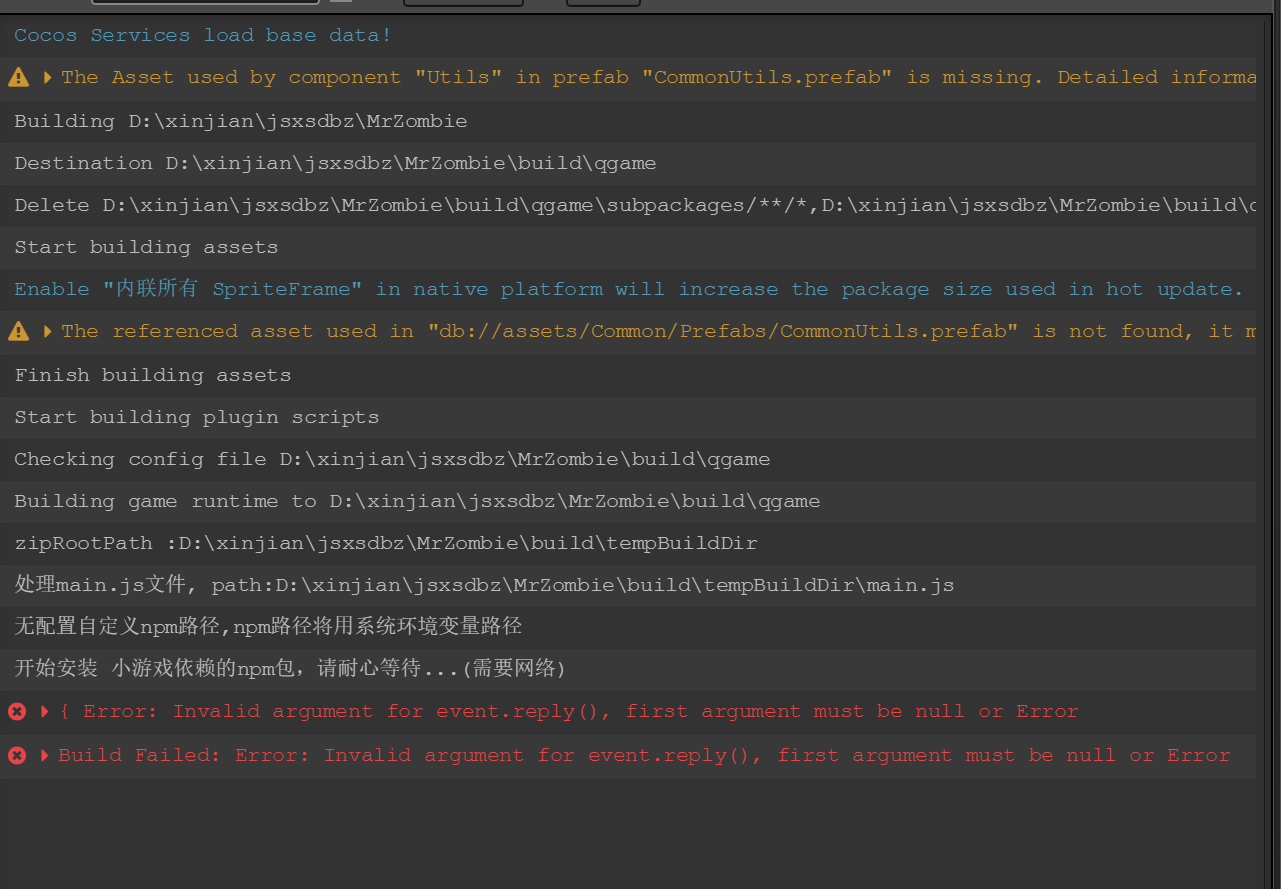Click the warning icon on the referenced asset not found line
Image resolution: width=1281 pixels, height=889 pixels.
pyautogui.click(x=18, y=331)
